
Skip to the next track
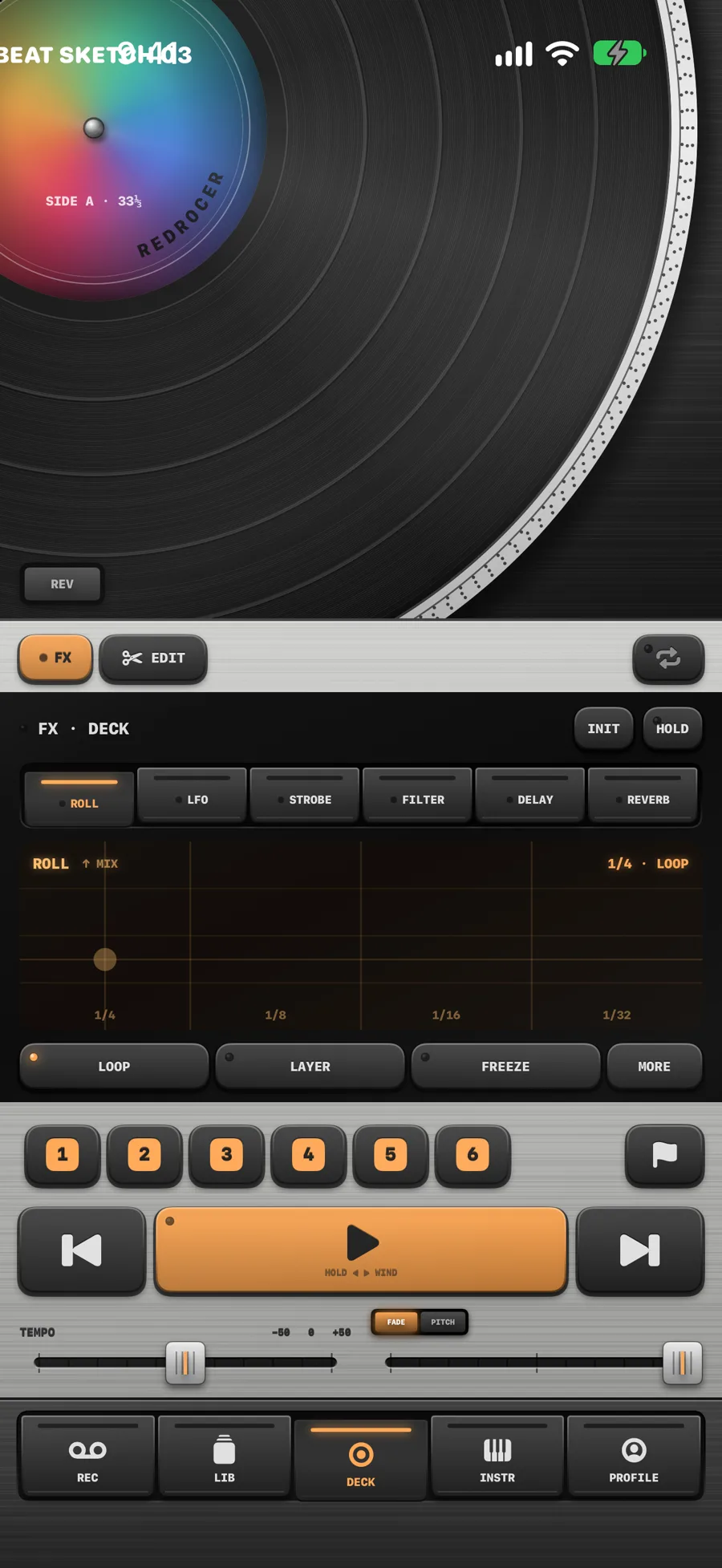pyautogui.click(x=640, y=1250)
